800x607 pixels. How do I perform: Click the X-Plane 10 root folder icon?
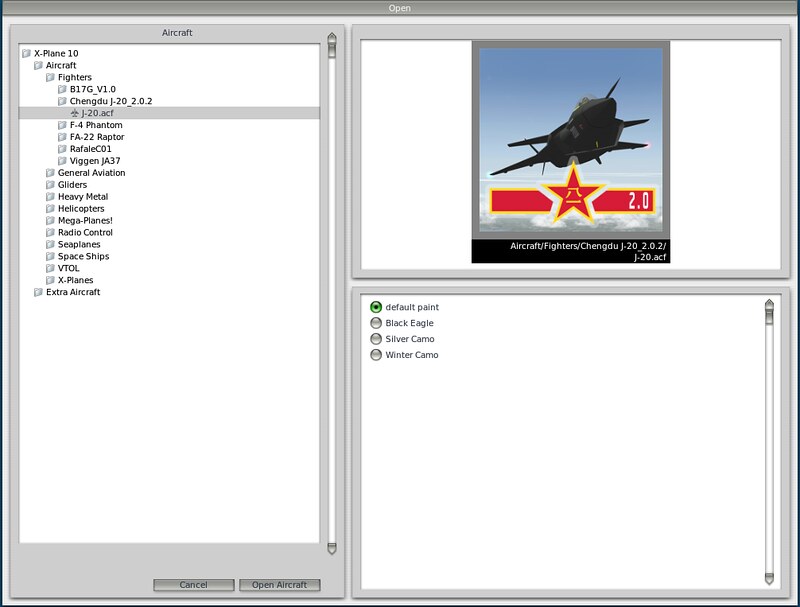tap(27, 53)
